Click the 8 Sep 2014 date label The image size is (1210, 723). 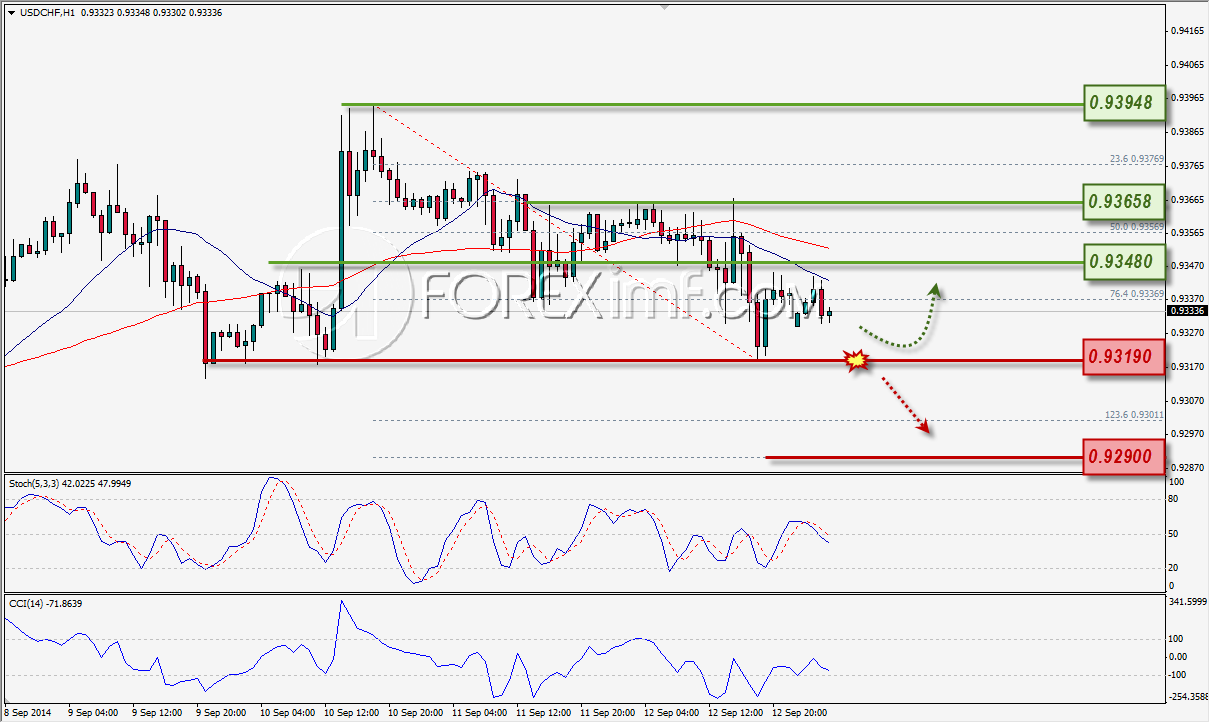point(26,713)
